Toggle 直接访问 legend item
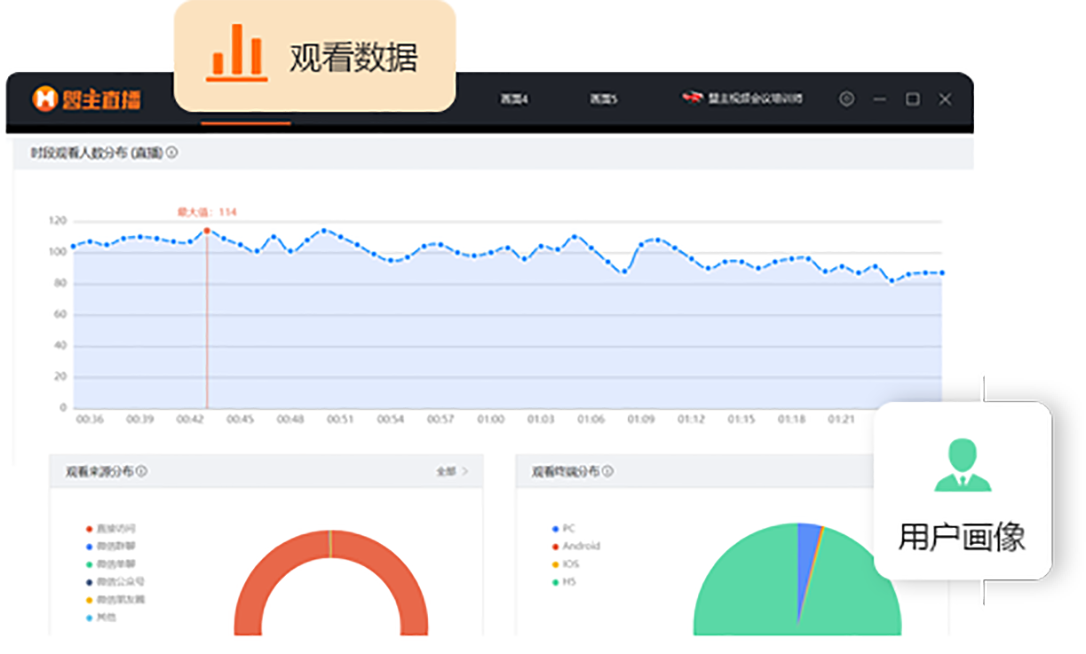Screen dimensions: 1086x654 (111, 529)
